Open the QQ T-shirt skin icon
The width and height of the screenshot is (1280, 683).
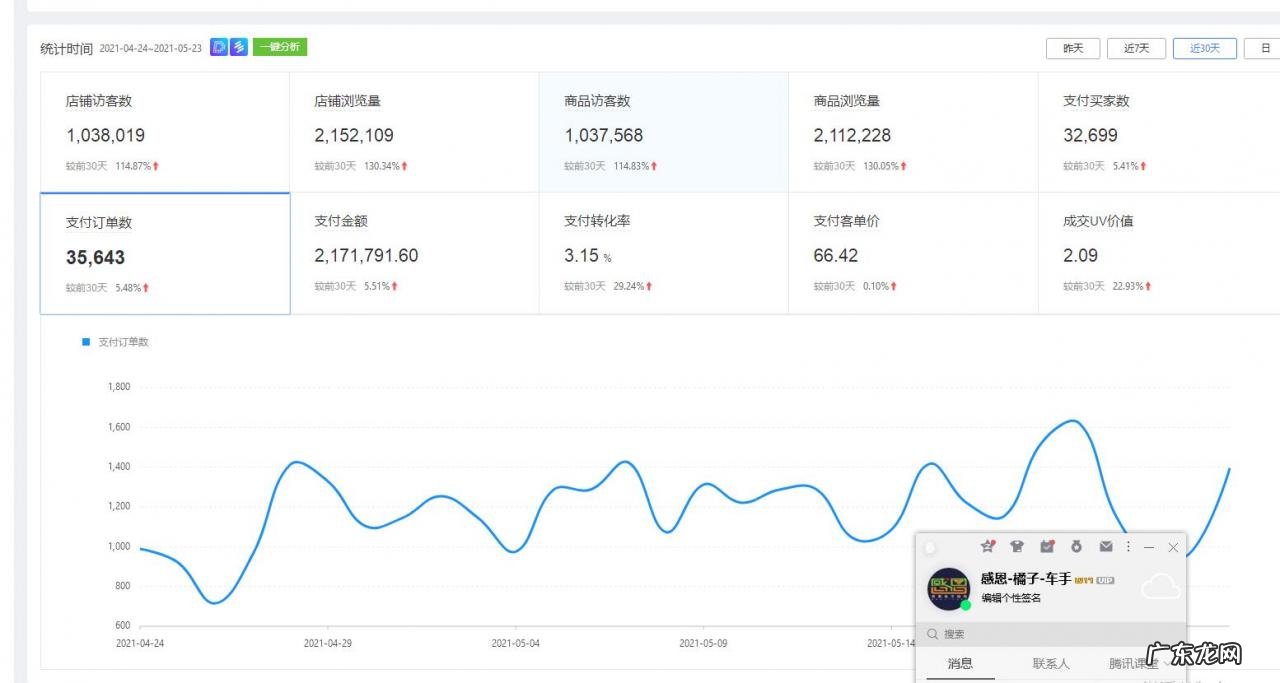pyautogui.click(x=1017, y=546)
